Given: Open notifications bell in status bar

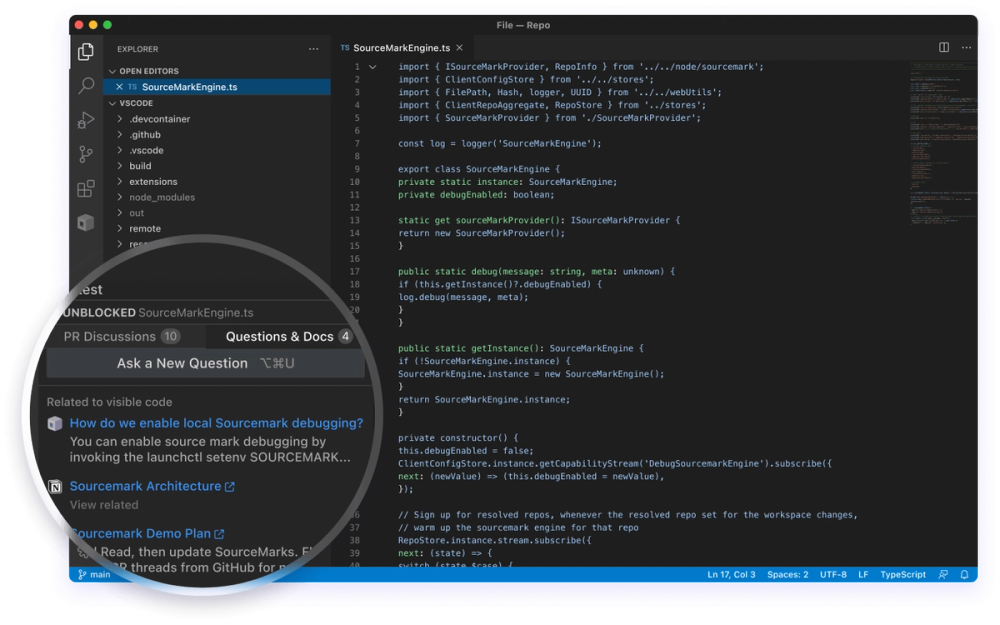Looking at the screenshot, I should [964, 575].
